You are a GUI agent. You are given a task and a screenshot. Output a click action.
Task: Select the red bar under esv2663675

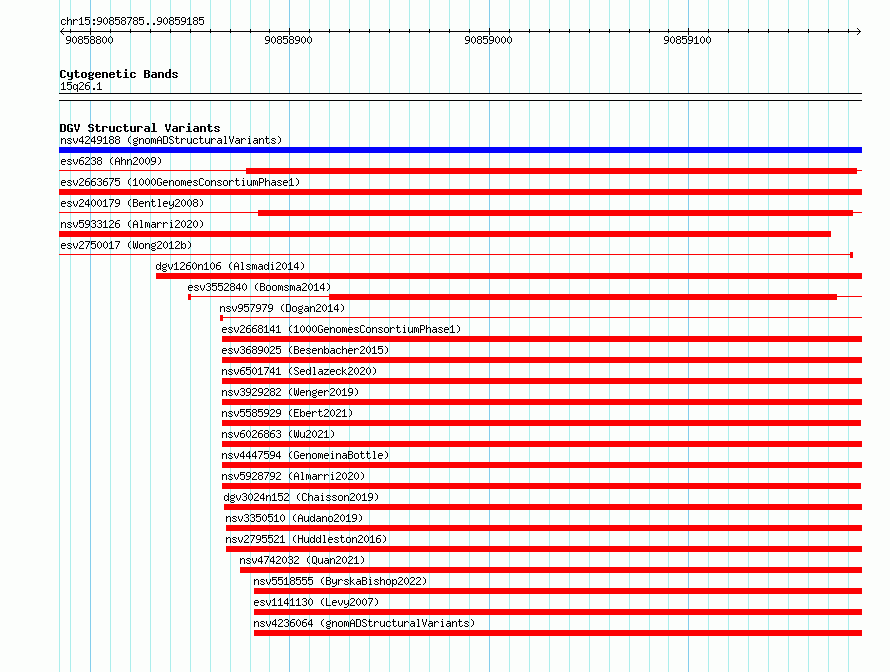[460, 192]
